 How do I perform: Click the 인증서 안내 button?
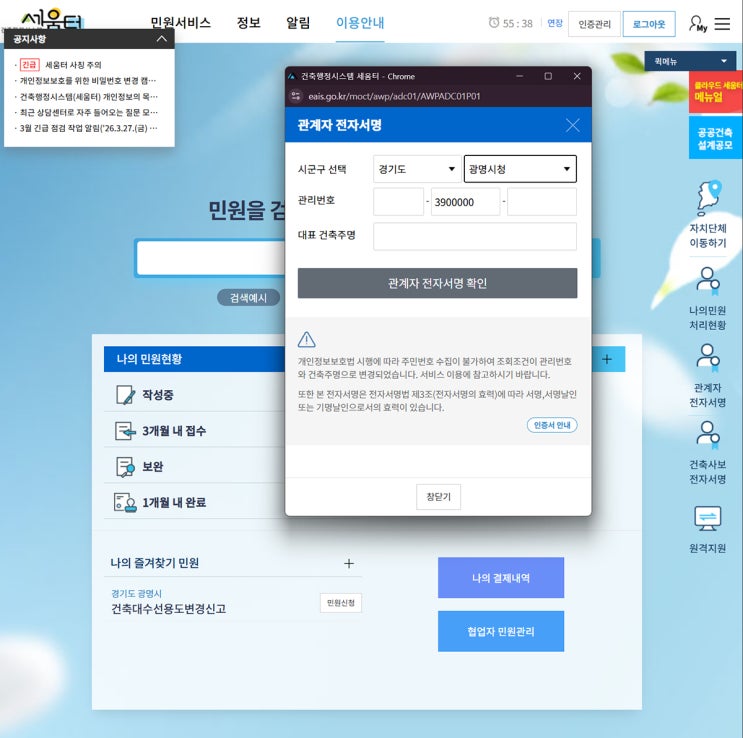552,425
